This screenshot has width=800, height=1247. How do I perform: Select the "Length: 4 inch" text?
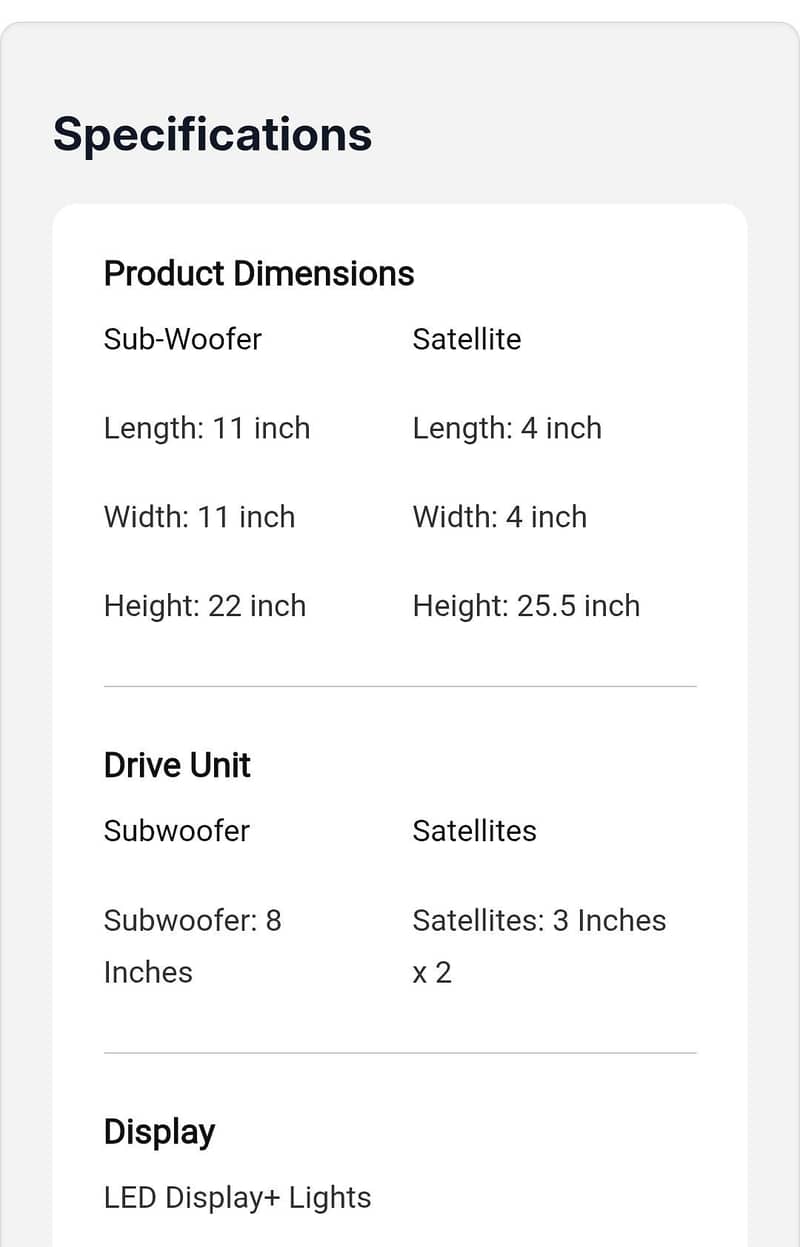point(507,428)
